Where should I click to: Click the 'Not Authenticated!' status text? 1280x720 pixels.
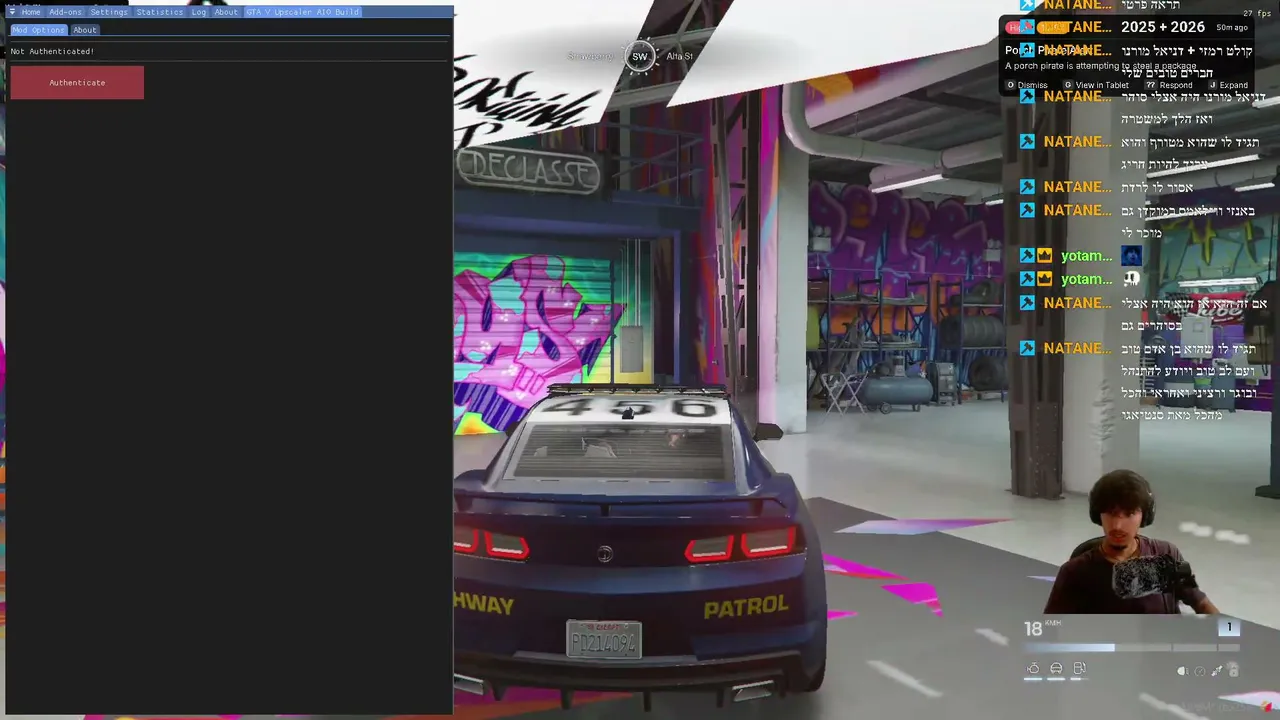click(52, 51)
